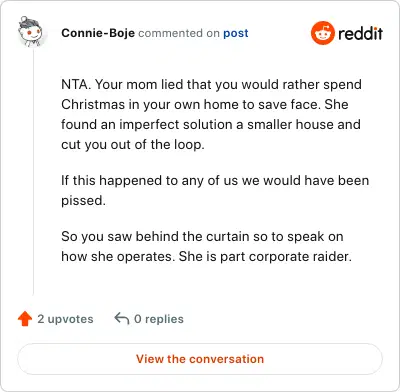Click the vertical comment thread line
400x392 pixels.
tap(33, 172)
